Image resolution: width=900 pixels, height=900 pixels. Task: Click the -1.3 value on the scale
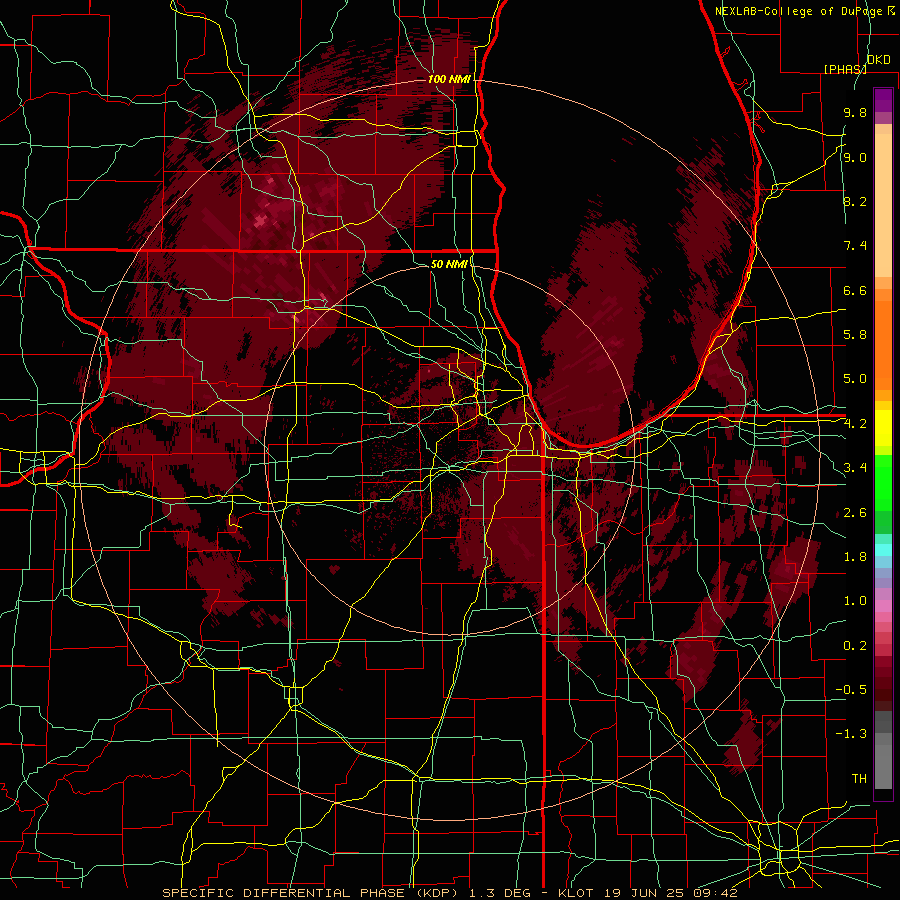tap(851, 735)
